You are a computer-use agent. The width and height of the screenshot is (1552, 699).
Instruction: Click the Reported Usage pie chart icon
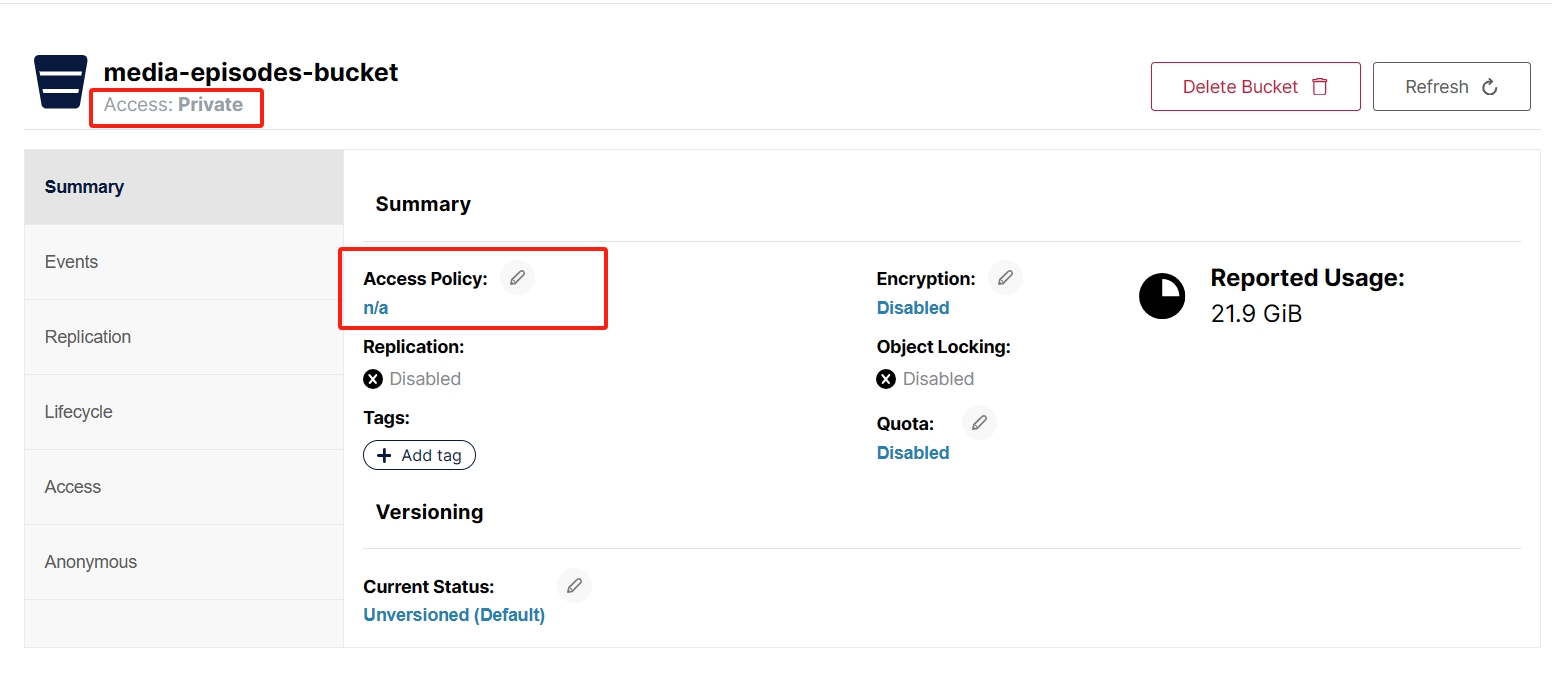tap(1162, 296)
